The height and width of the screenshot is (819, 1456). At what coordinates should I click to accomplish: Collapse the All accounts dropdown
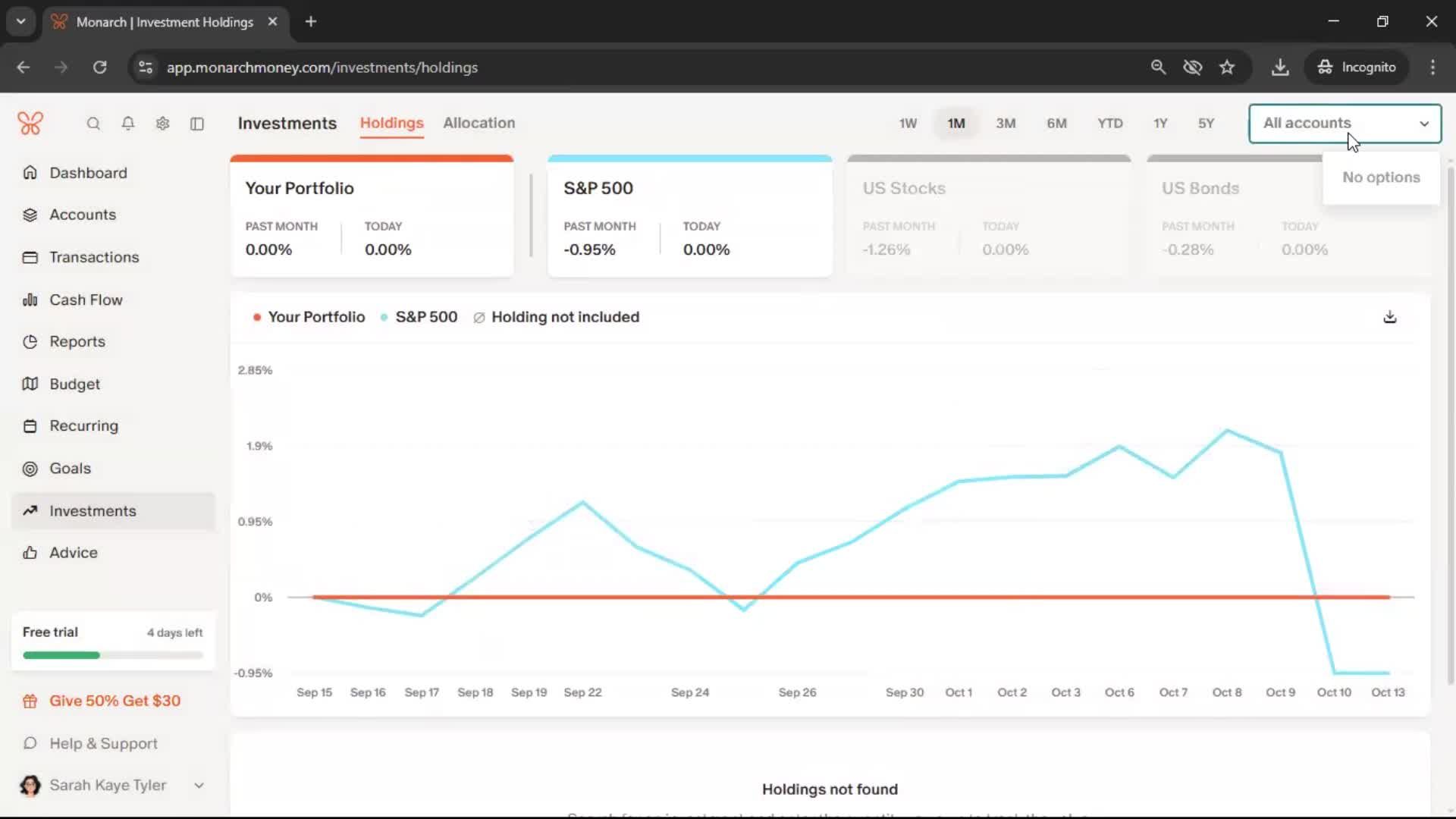(x=1423, y=124)
